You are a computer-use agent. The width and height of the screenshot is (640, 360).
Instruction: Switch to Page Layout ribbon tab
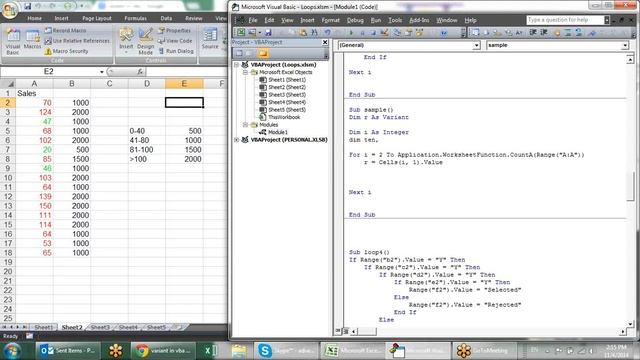[97, 18]
